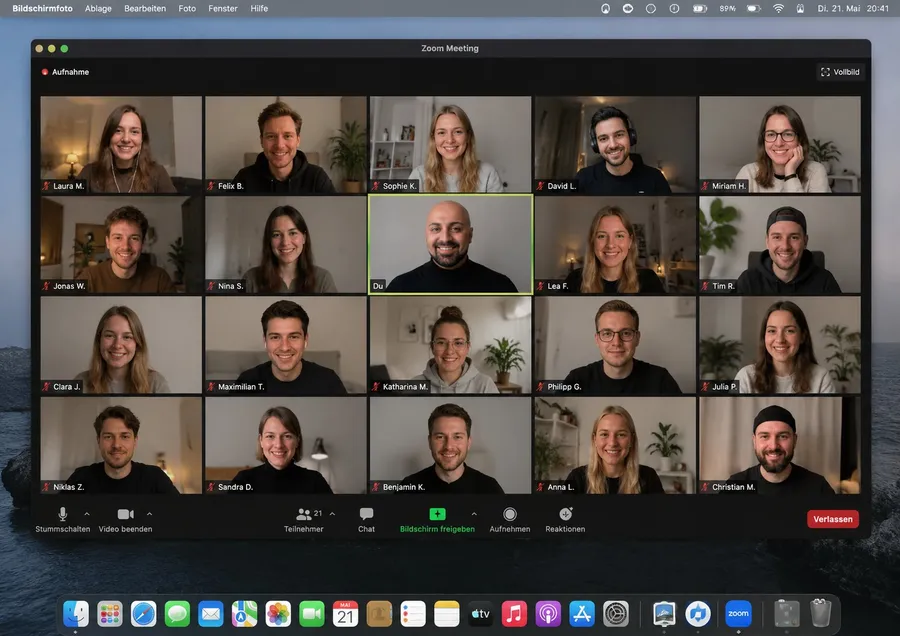Click the Wi-Fi icon in menu bar

tap(778, 9)
